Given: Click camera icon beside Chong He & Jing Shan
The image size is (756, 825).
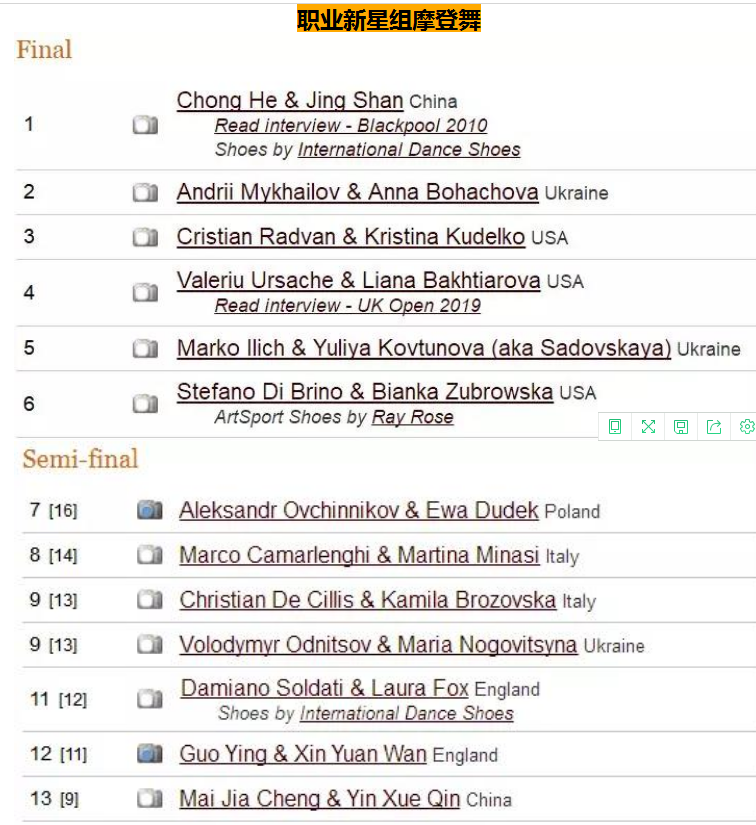Looking at the screenshot, I should [x=145, y=125].
